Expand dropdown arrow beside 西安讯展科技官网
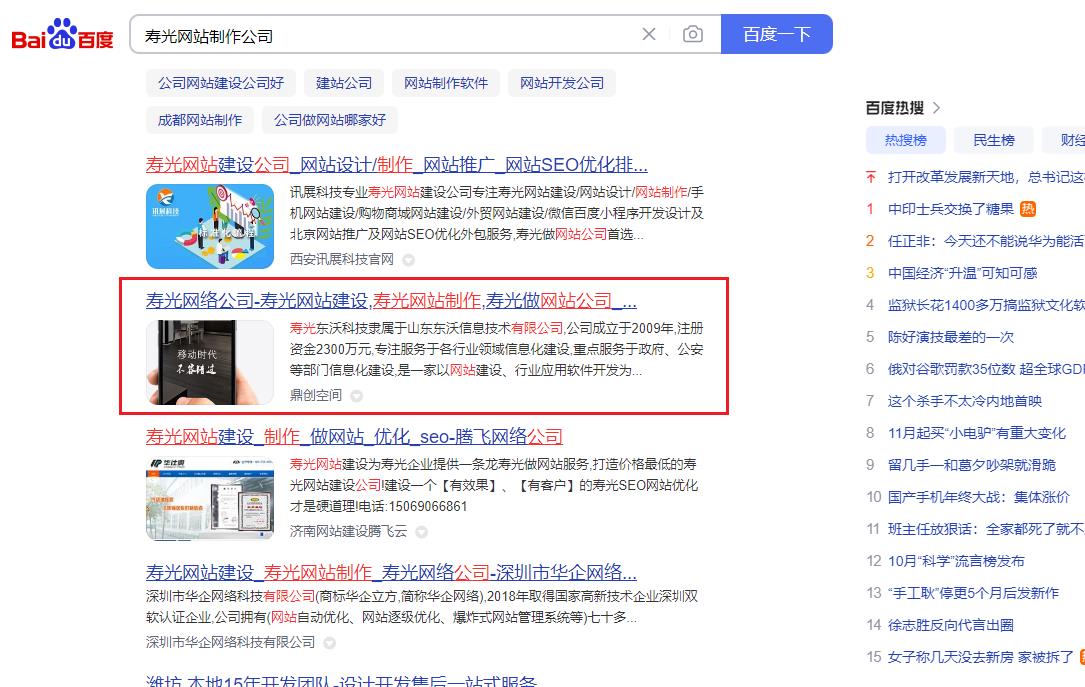 [x=409, y=260]
